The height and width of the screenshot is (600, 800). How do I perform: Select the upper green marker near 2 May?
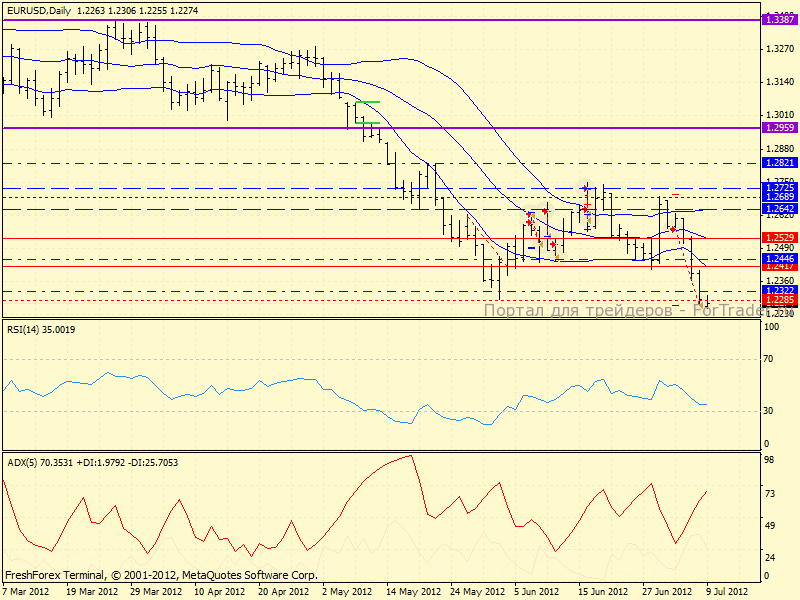pyautogui.click(x=367, y=102)
